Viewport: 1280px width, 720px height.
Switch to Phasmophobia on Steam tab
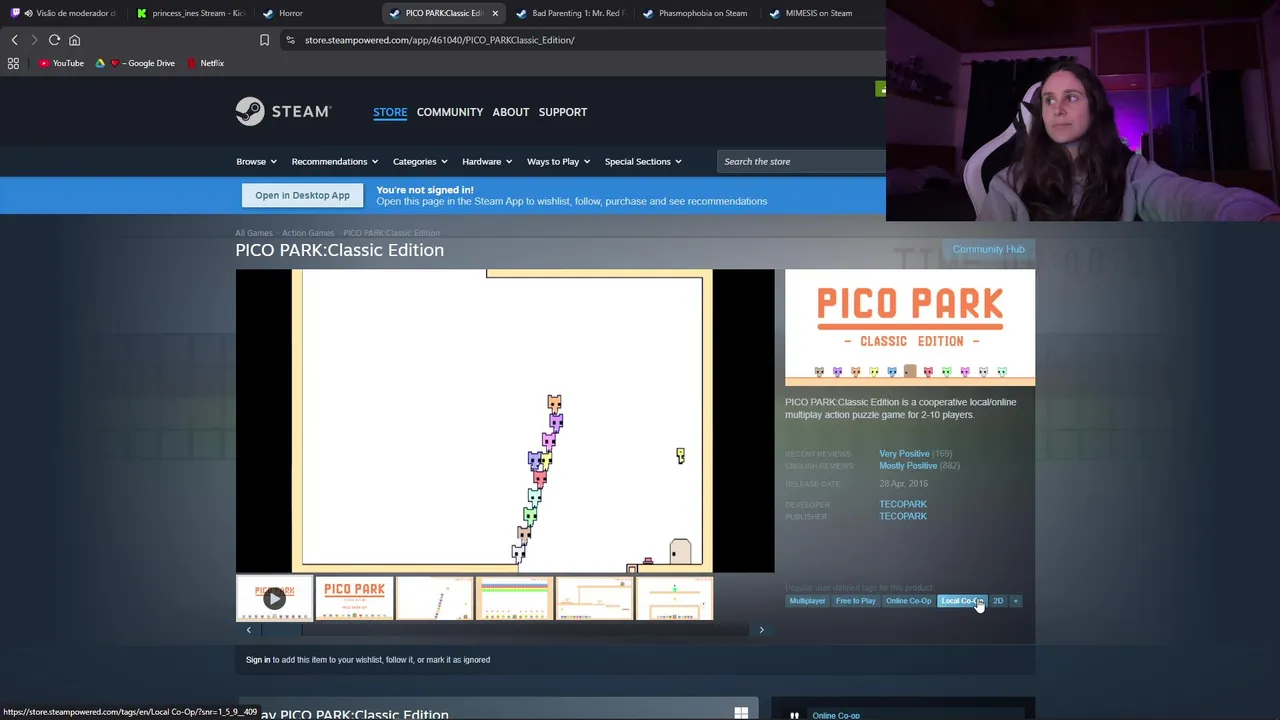695,13
